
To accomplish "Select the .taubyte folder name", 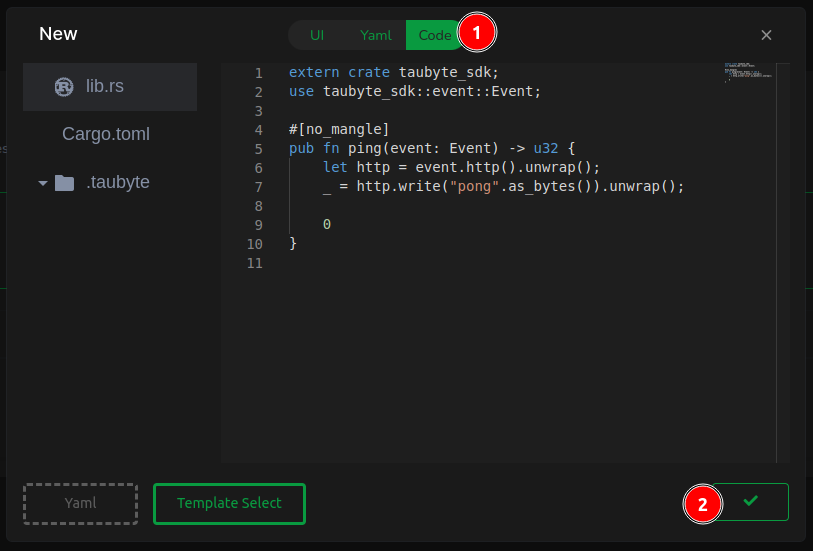I will [118, 183].
